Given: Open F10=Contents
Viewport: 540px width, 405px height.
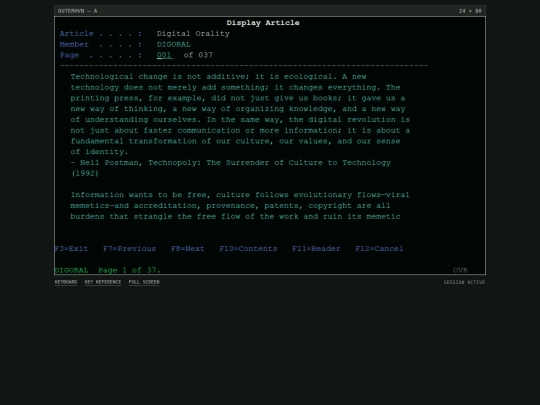Looking at the screenshot, I should pos(248,249).
